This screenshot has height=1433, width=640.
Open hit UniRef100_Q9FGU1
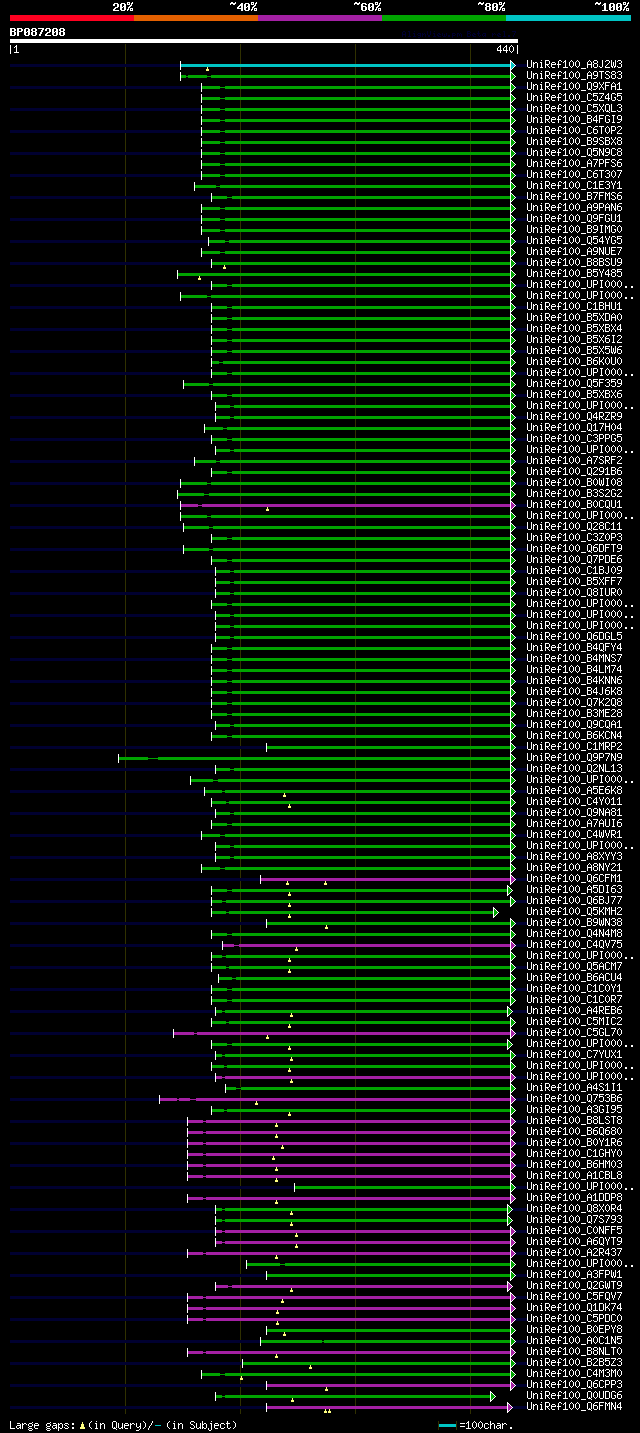pos(574,219)
